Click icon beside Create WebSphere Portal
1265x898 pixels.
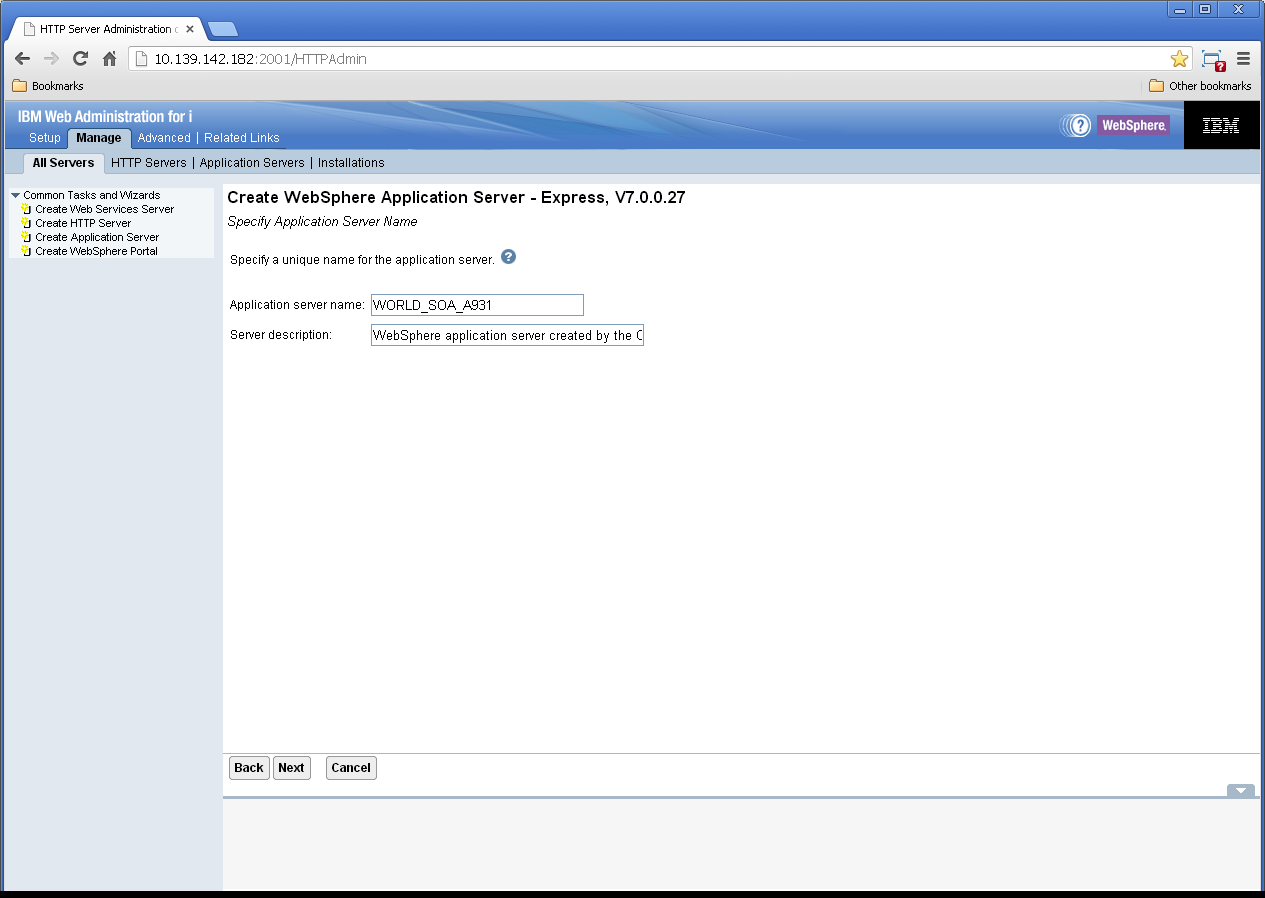click(27, 251)
